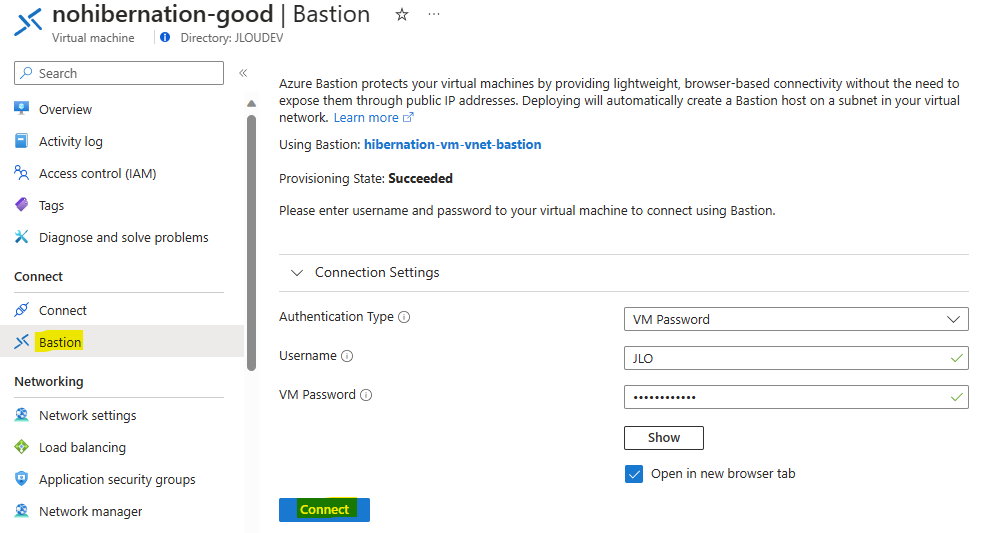Screen dimensions: 983x533
Task: Open Application security groups page
Action: pyautogui.click(x=117, y=479)
